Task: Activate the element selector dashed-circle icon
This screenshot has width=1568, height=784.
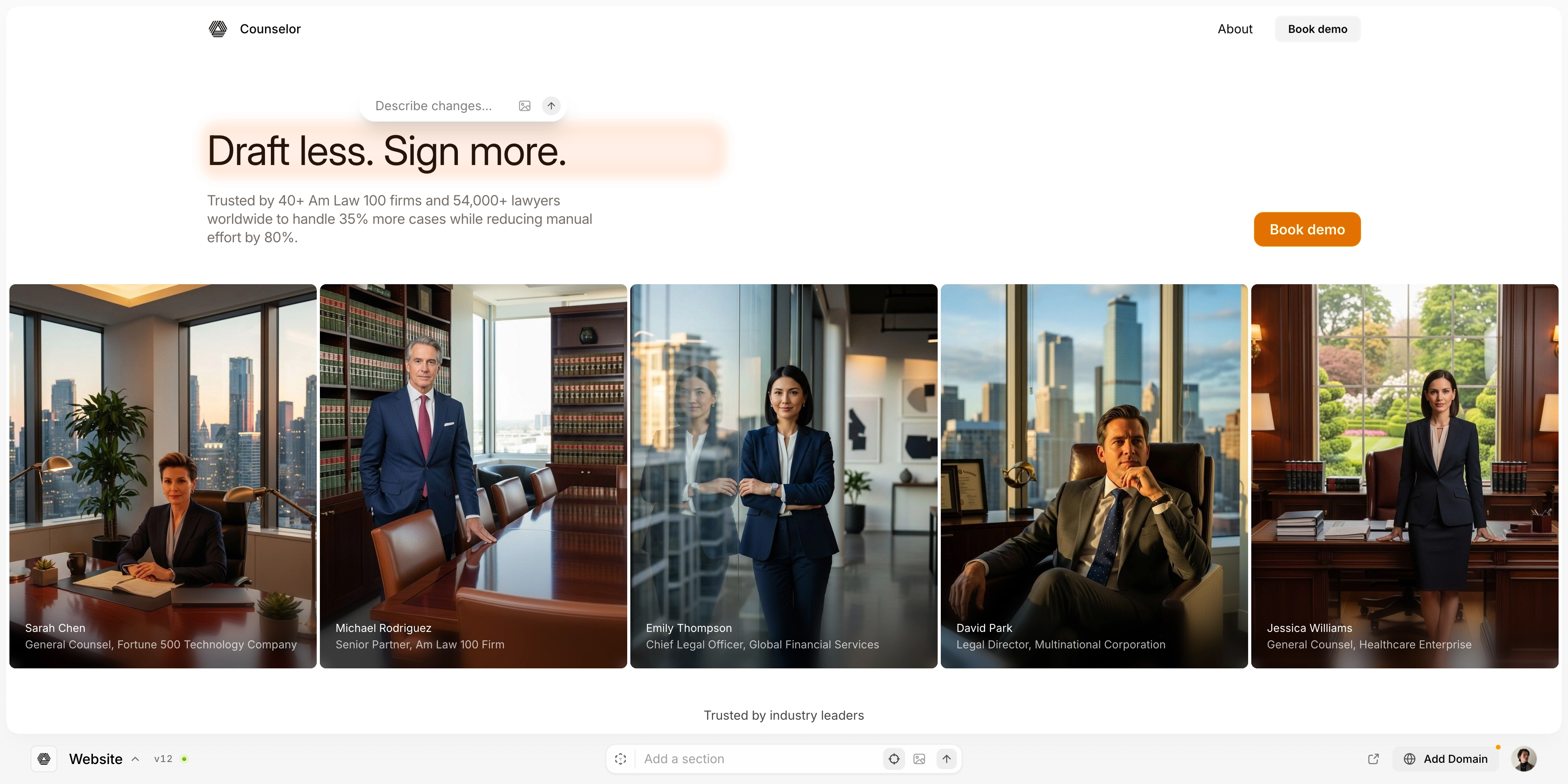Action: click(x=620, y=759)
